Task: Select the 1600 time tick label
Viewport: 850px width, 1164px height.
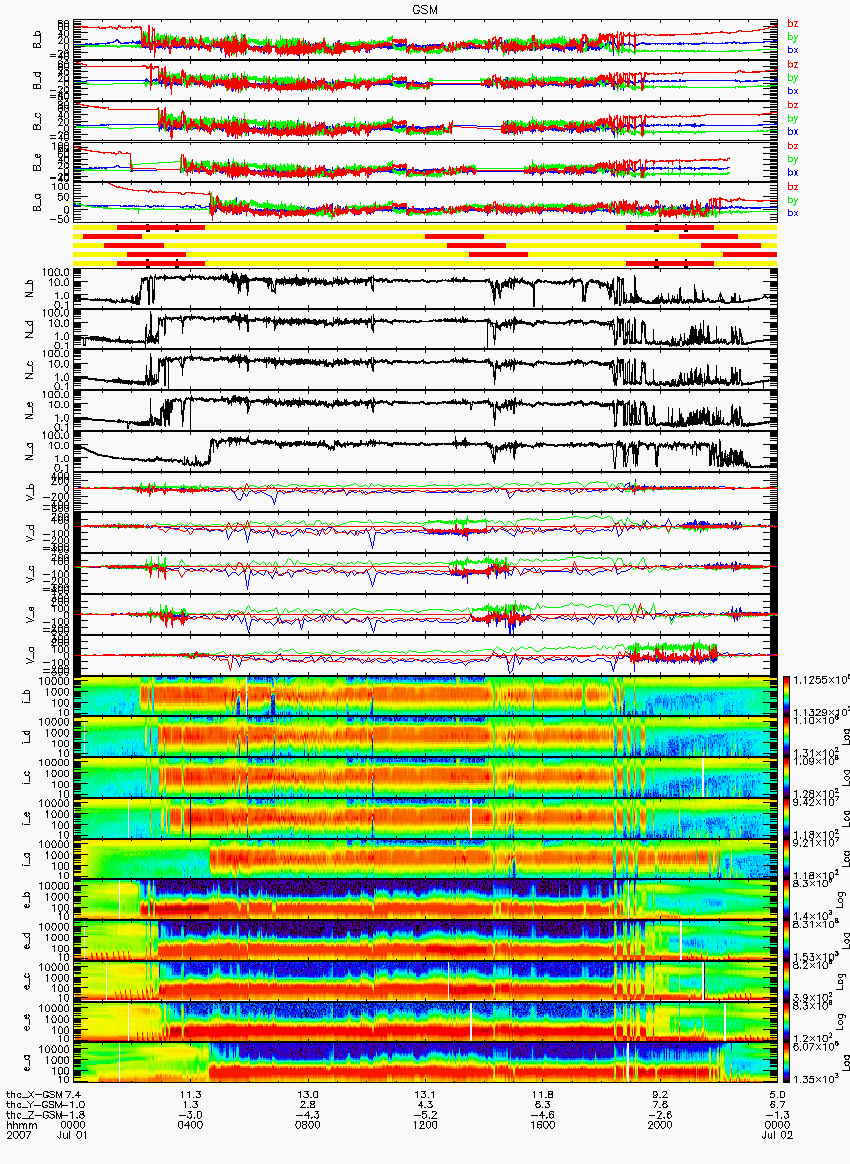Action: click(x=542, y=1125)
